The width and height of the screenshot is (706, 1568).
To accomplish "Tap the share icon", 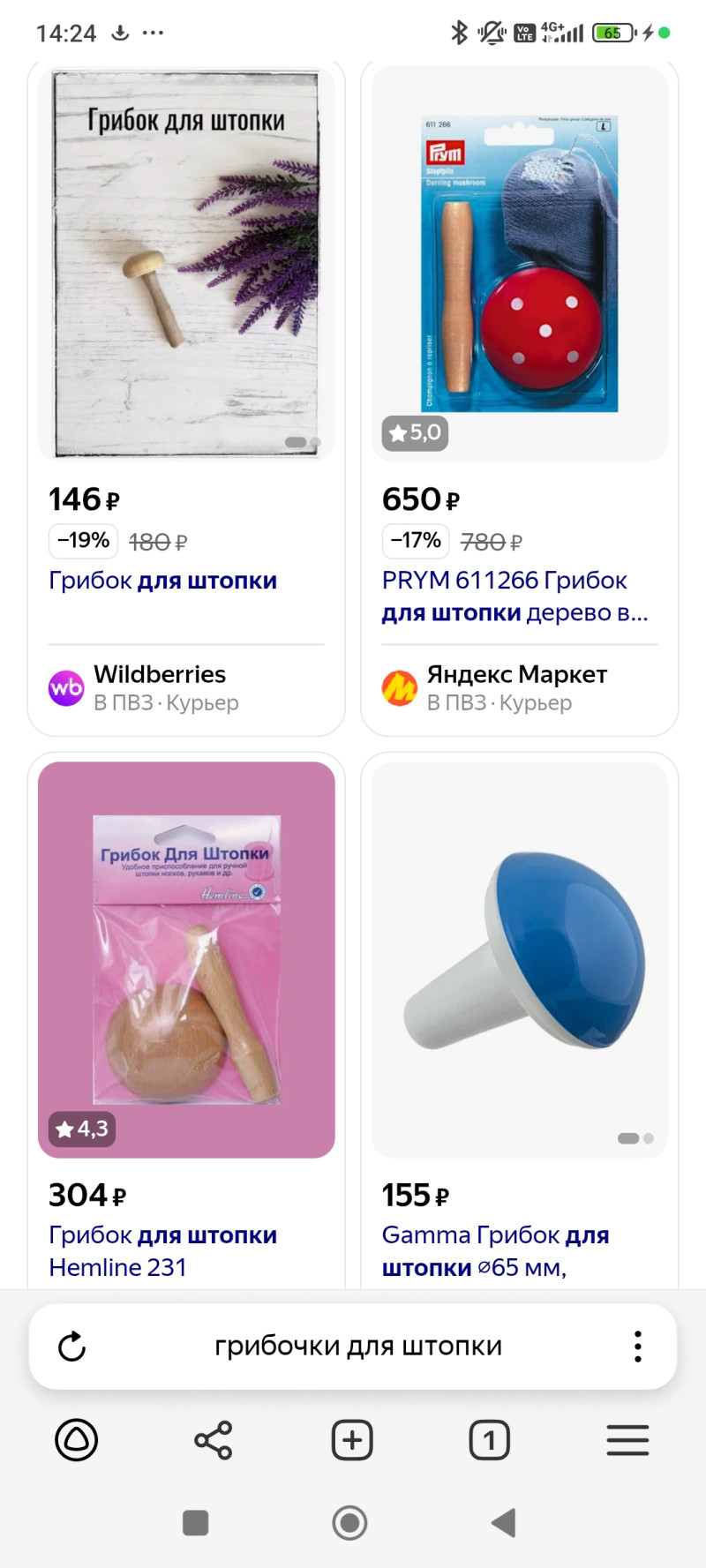I will (x=214, y=1440).
